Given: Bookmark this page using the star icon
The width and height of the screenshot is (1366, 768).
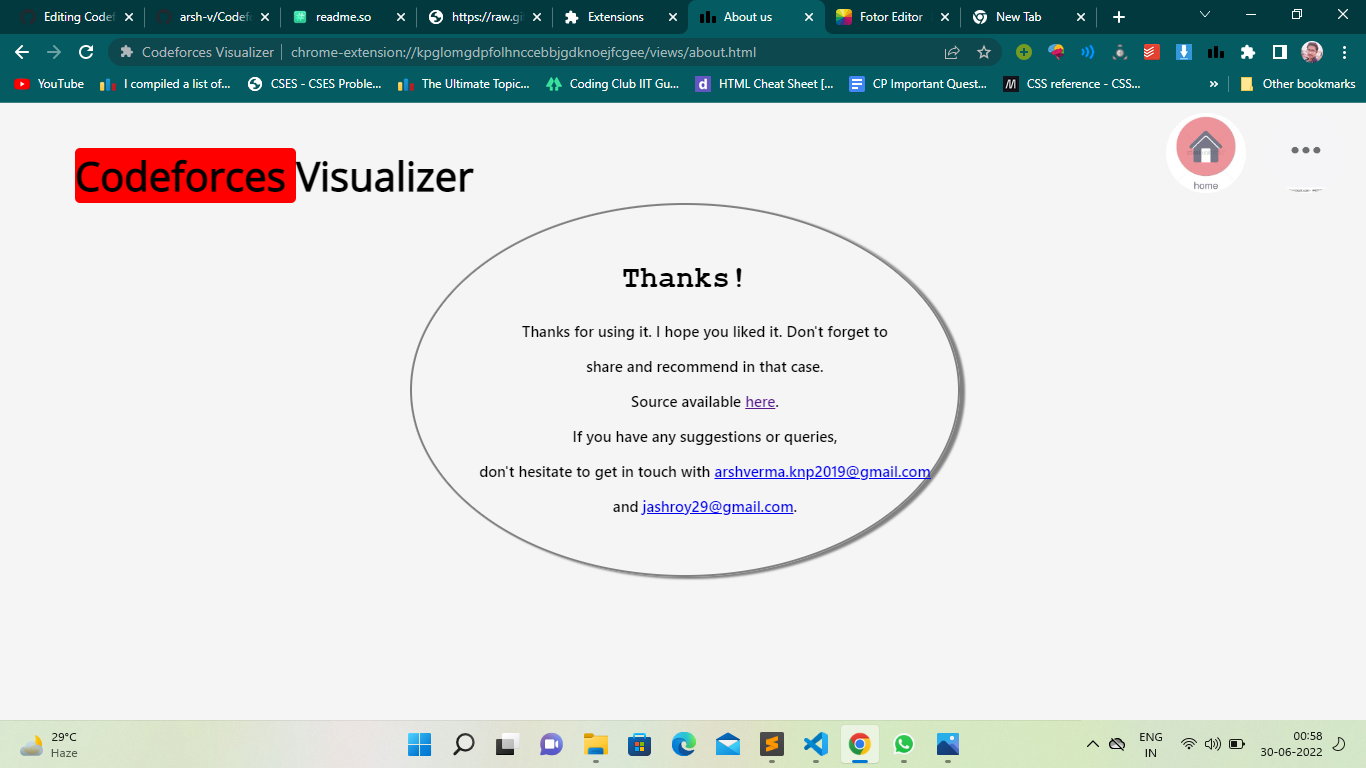Looking at the screenshot, I should coord(984,51).
